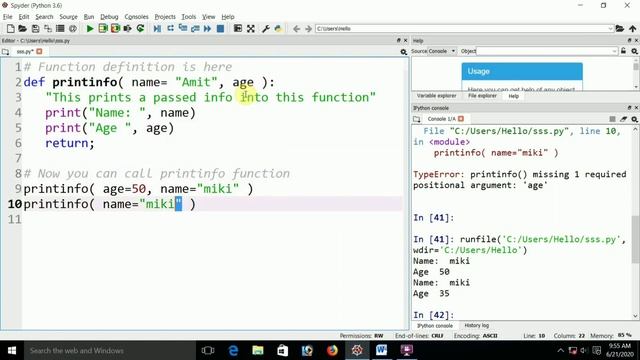Open the Consoles menu
This screenshot has height=360, width=640.
pos(136,17)
